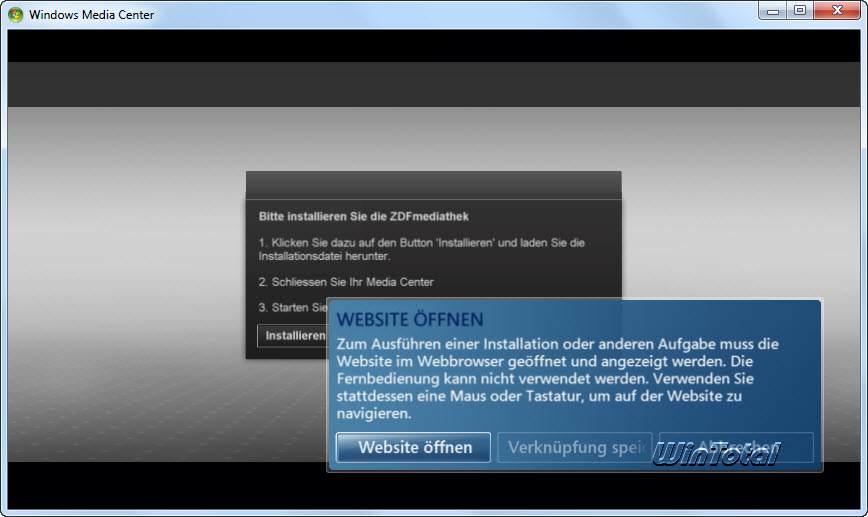Click the 'Installieren' button

tap(293, 335)
